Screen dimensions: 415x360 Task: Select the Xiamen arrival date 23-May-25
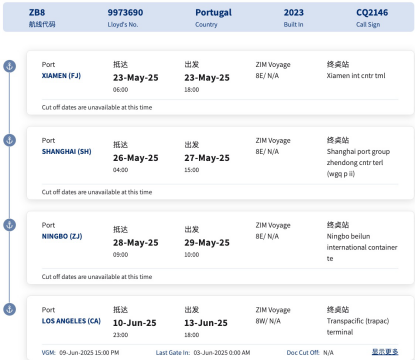[136, 78]
